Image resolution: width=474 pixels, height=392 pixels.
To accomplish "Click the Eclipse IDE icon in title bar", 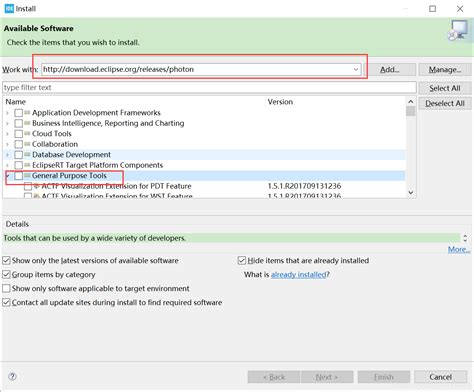I will (9, 8).
